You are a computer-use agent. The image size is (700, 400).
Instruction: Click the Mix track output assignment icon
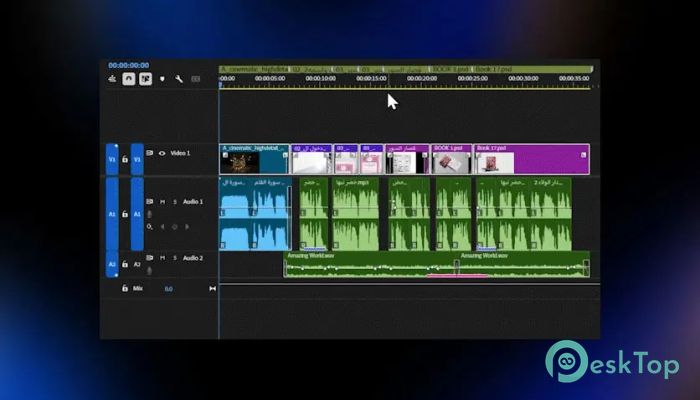point(212,289)
